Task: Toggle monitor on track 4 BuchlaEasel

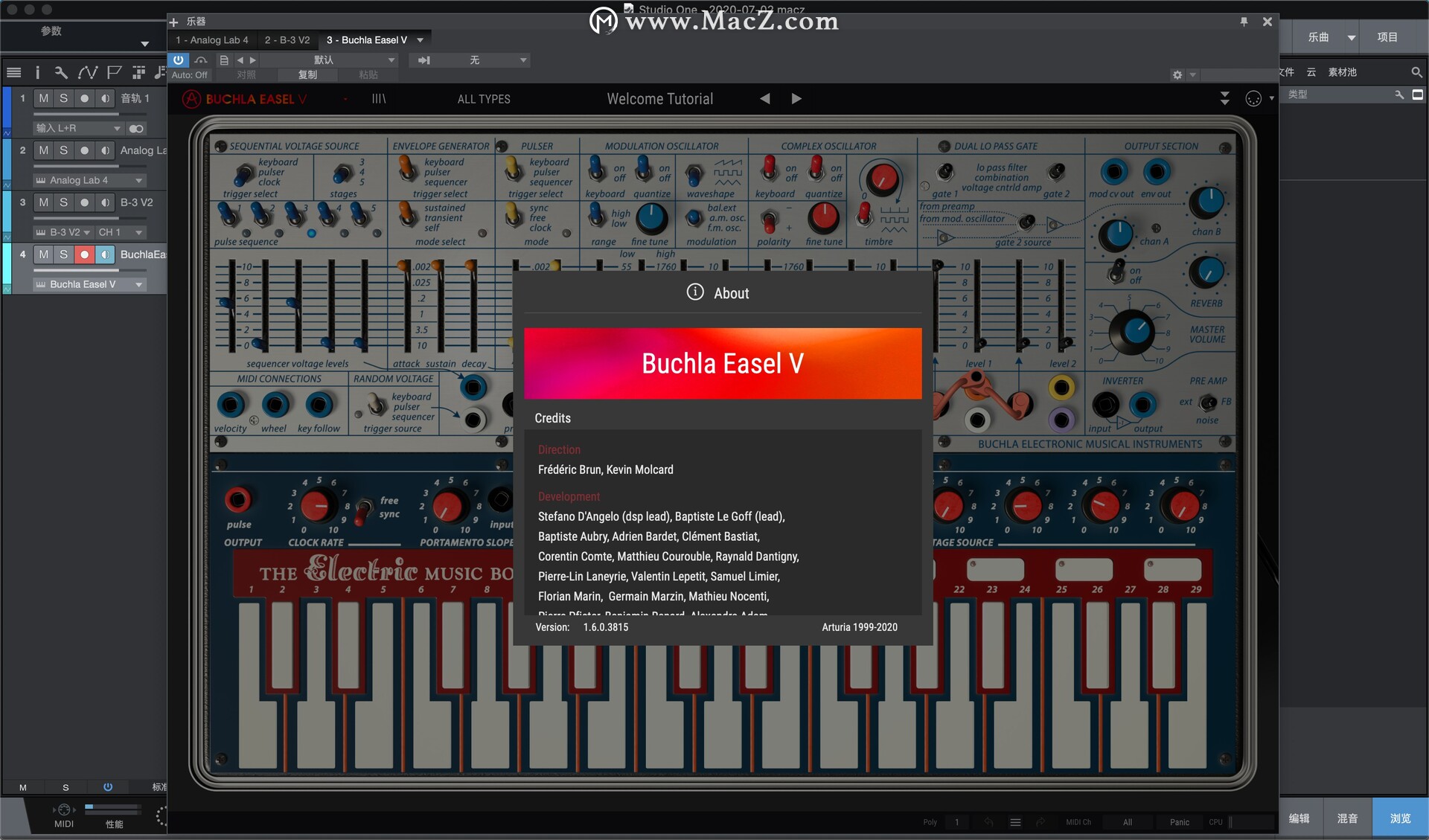Action: pyautogui.click(x=105, y=254)
